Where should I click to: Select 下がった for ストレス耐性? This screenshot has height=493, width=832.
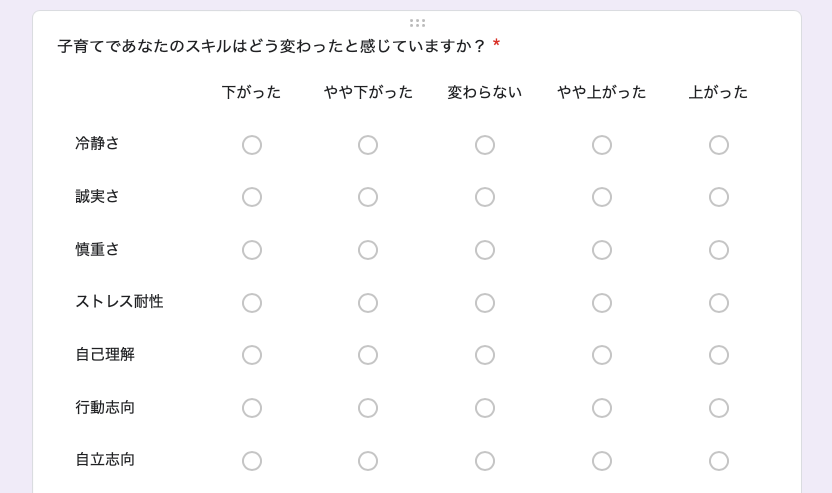pos(252,303)
